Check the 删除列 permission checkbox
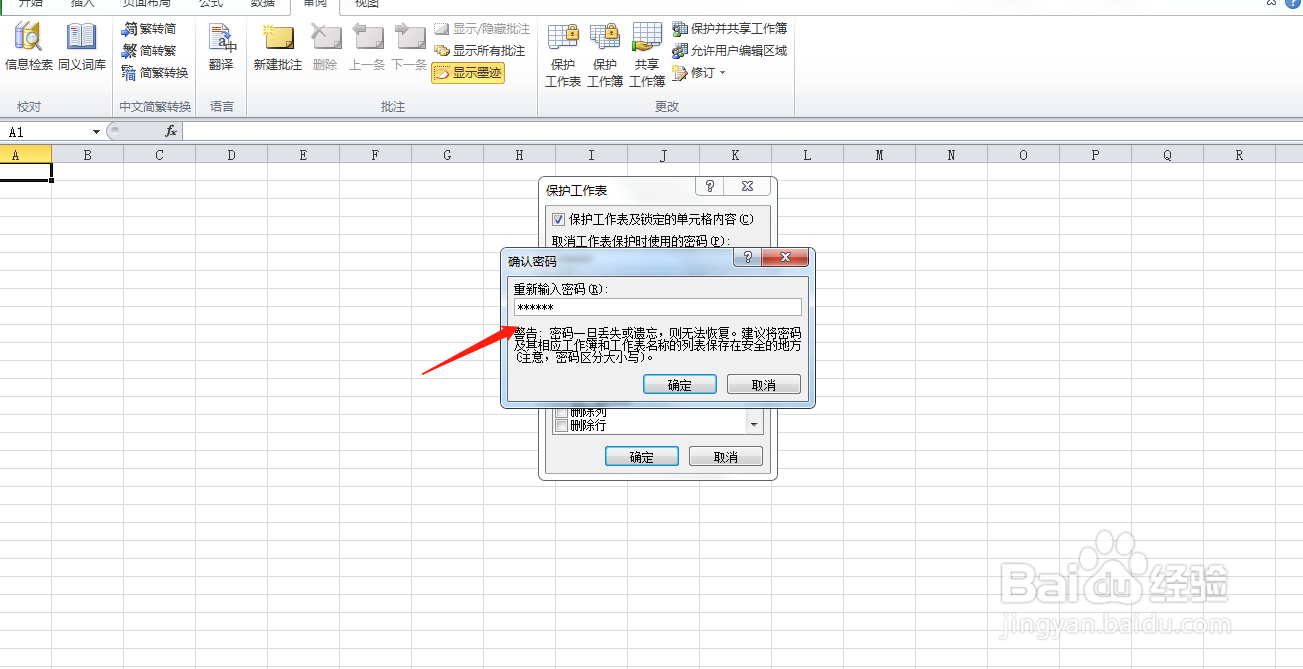The width and height of the screenshot is (1303, 669). point(561,412)
